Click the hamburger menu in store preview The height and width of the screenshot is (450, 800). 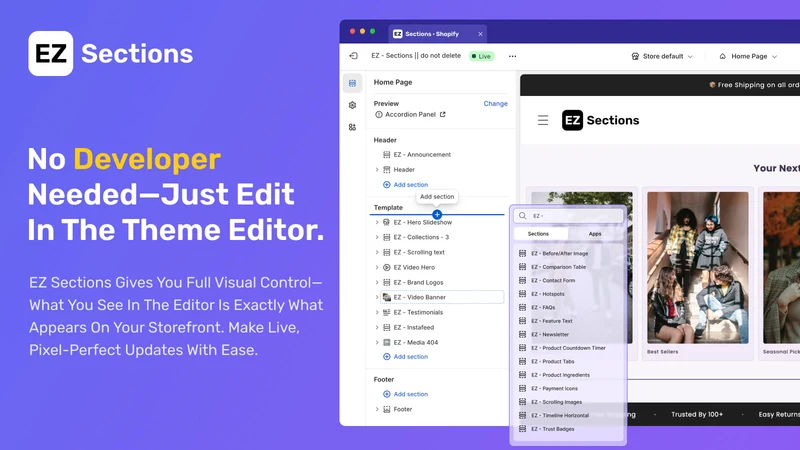pos(543,120)
